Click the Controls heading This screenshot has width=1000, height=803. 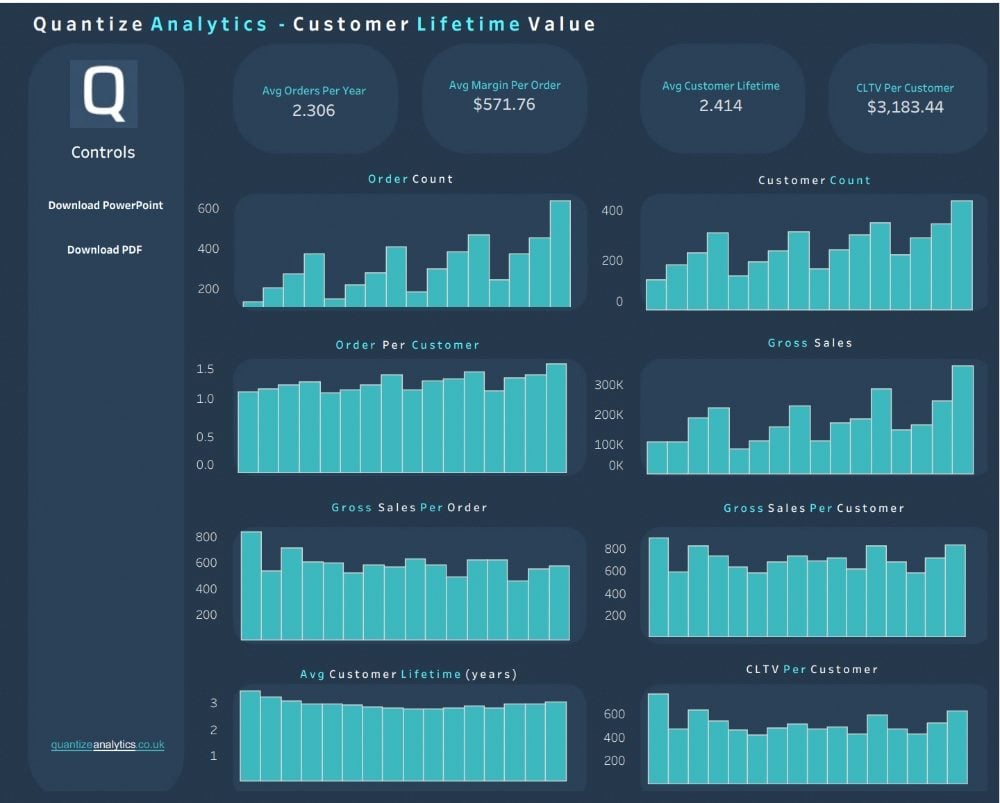tap(103, 152)
